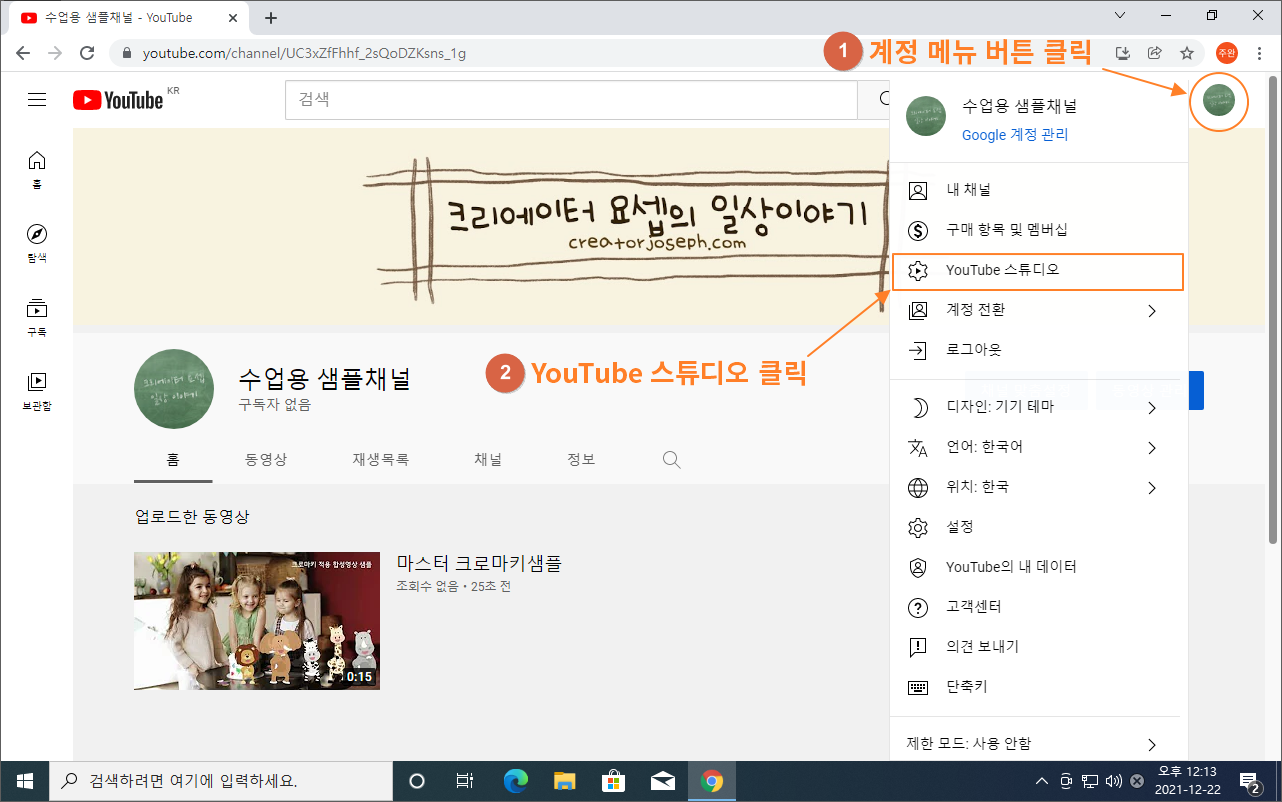Click the video title 마스터 크로마키샘플
This screenshot has width=1282, height=802.
[479, 563]
